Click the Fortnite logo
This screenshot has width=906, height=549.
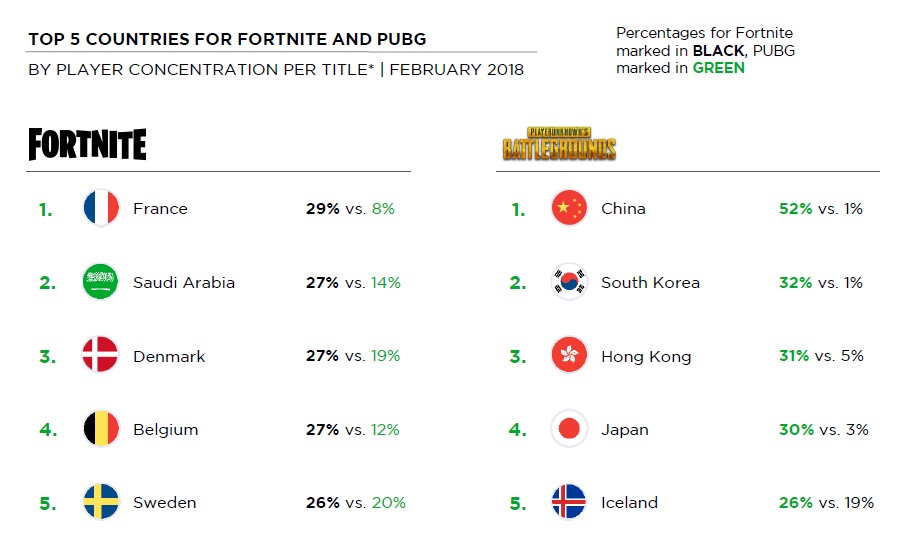(x=87, y=145)
